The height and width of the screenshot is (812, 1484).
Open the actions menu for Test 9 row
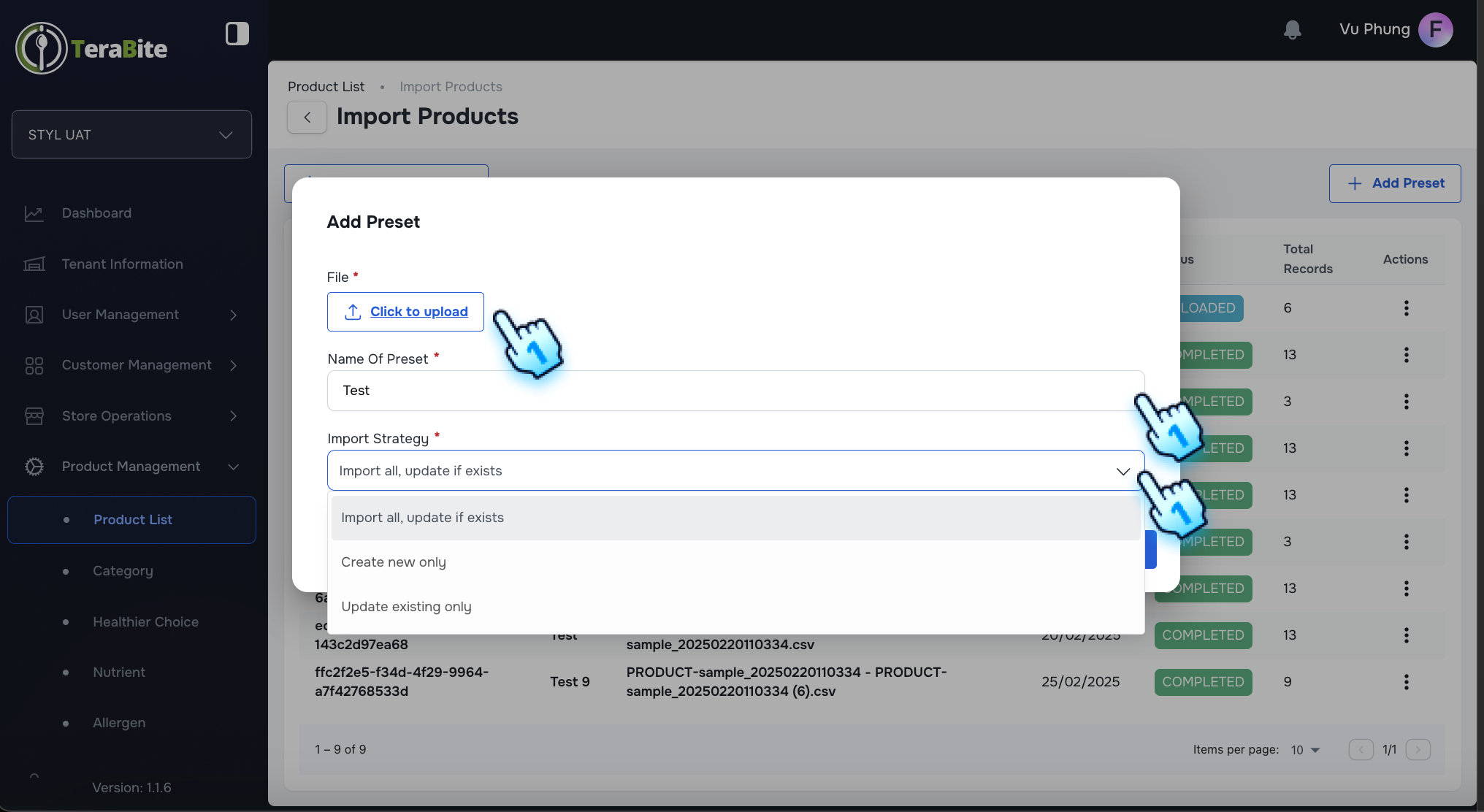coord(1407,682)
